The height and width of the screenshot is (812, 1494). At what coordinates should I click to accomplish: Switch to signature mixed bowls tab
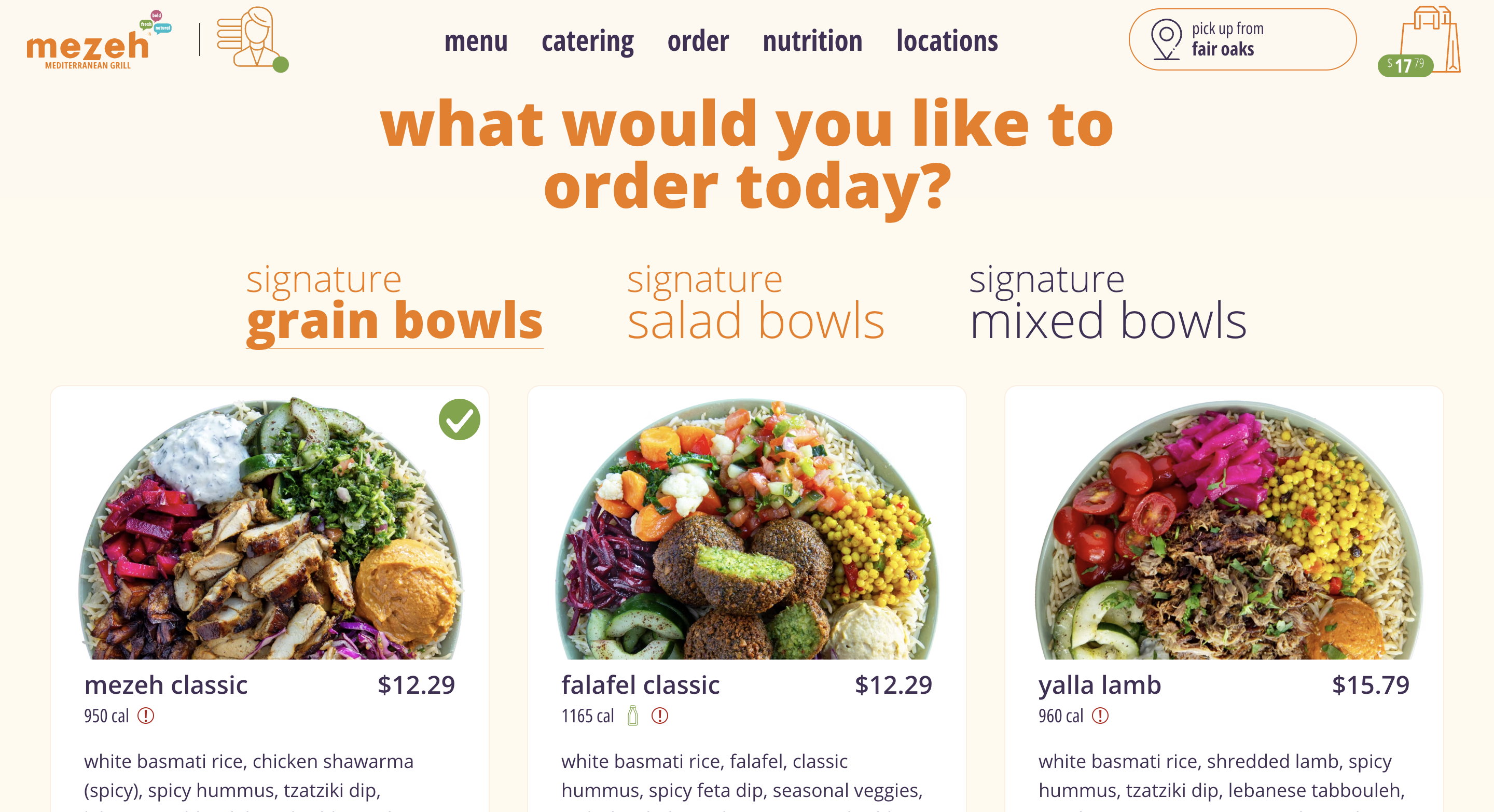(1108, 302)
